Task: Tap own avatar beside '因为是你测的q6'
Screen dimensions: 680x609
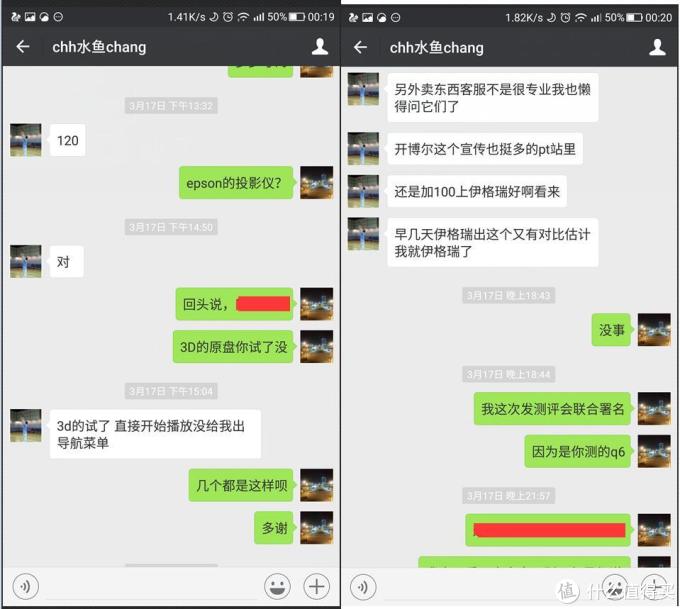Action: [654, 451]
